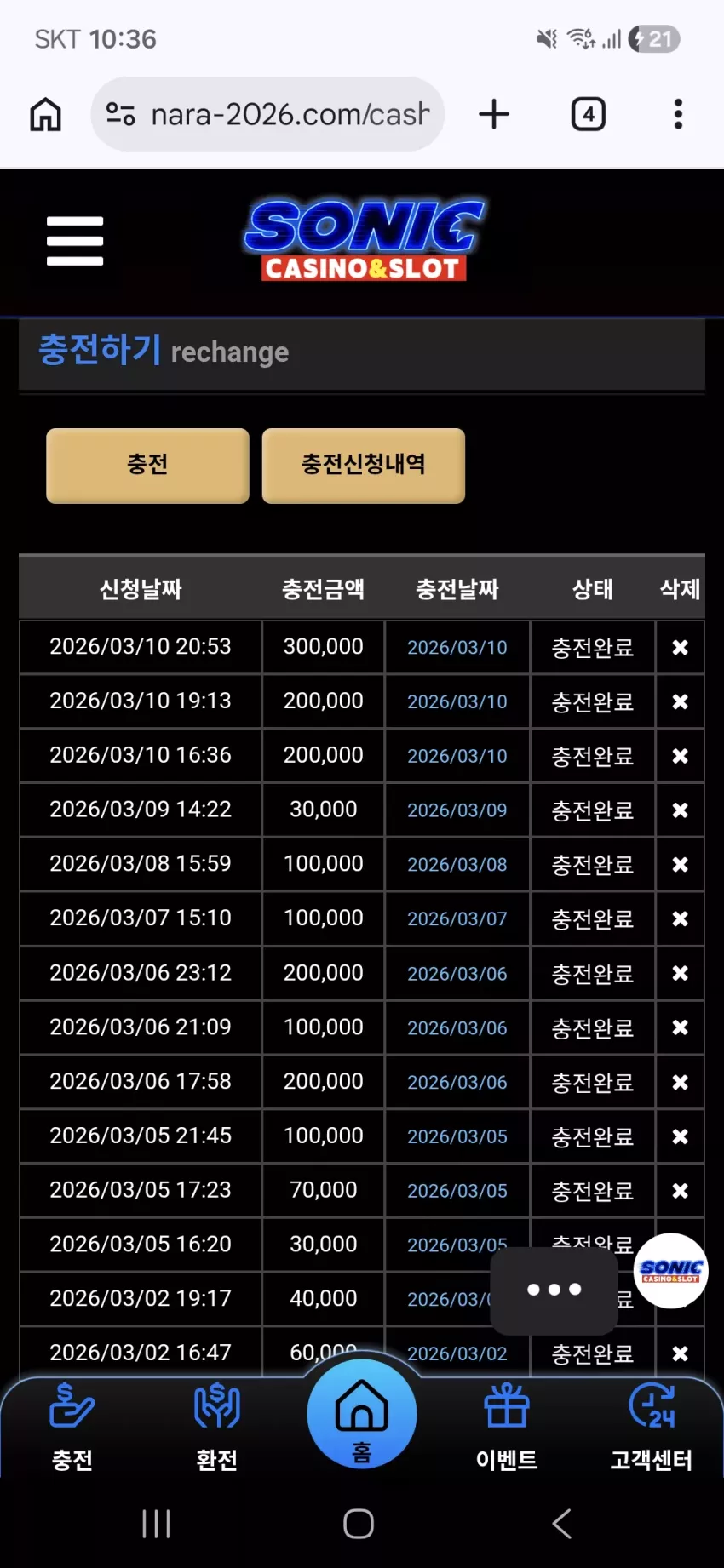
Task: Tap the site settings icon in address bar
Action: pos(120,114)
